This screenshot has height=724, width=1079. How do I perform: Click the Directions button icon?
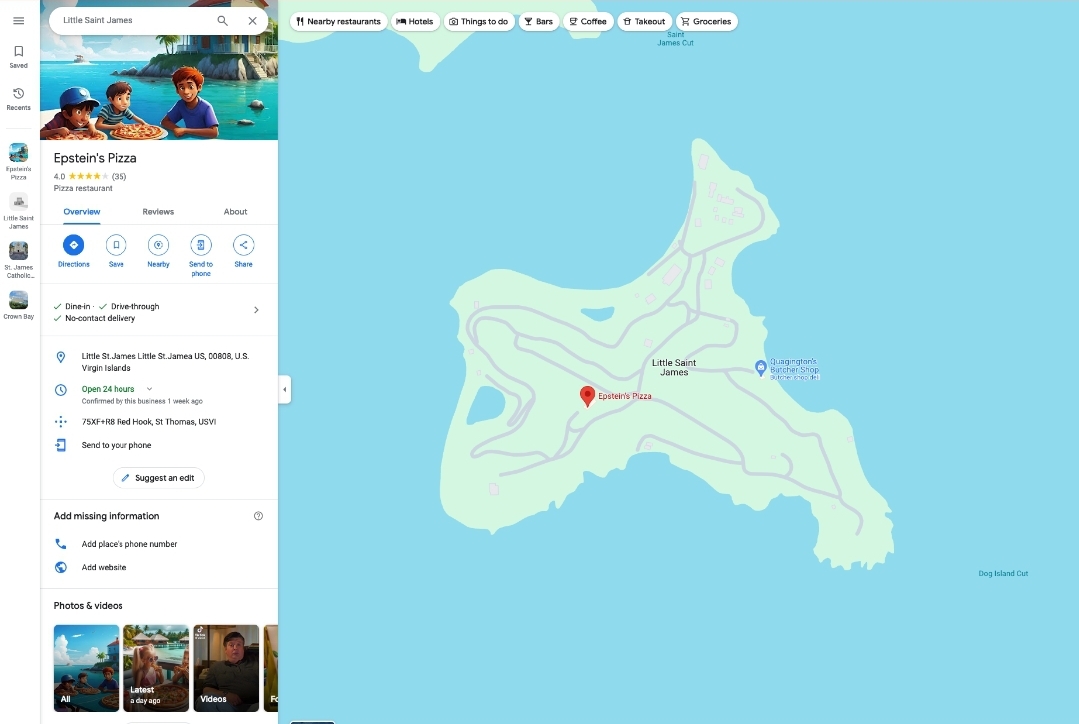point(74,245)
